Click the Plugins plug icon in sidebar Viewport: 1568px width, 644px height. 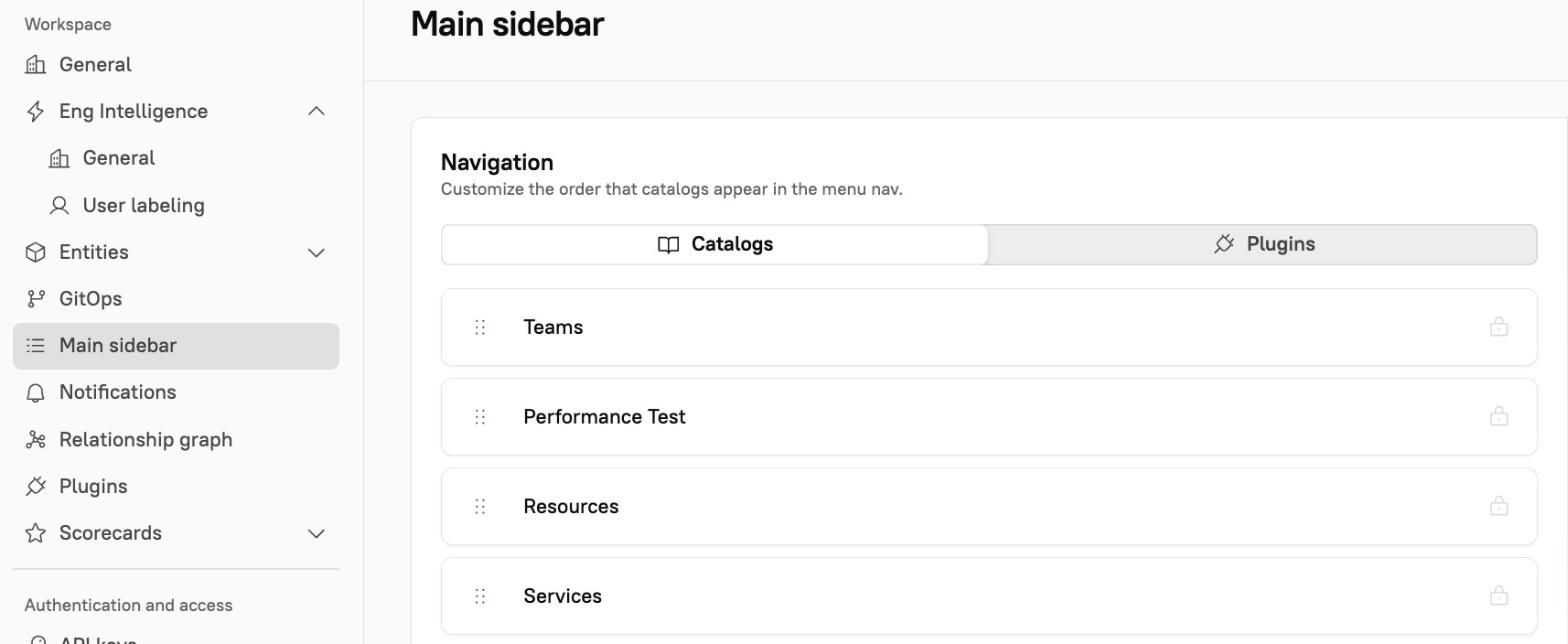pos(36,487)
